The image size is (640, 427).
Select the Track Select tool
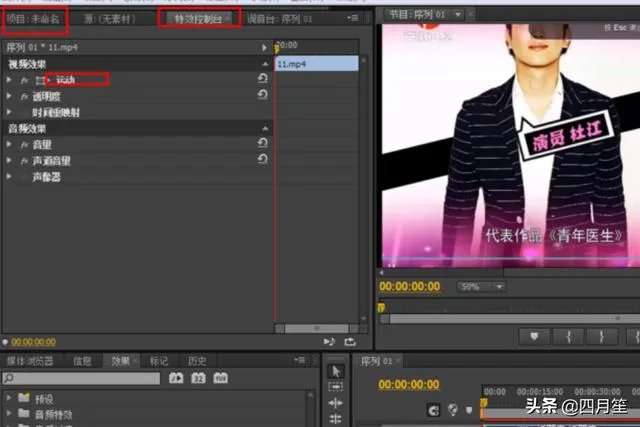336,387
